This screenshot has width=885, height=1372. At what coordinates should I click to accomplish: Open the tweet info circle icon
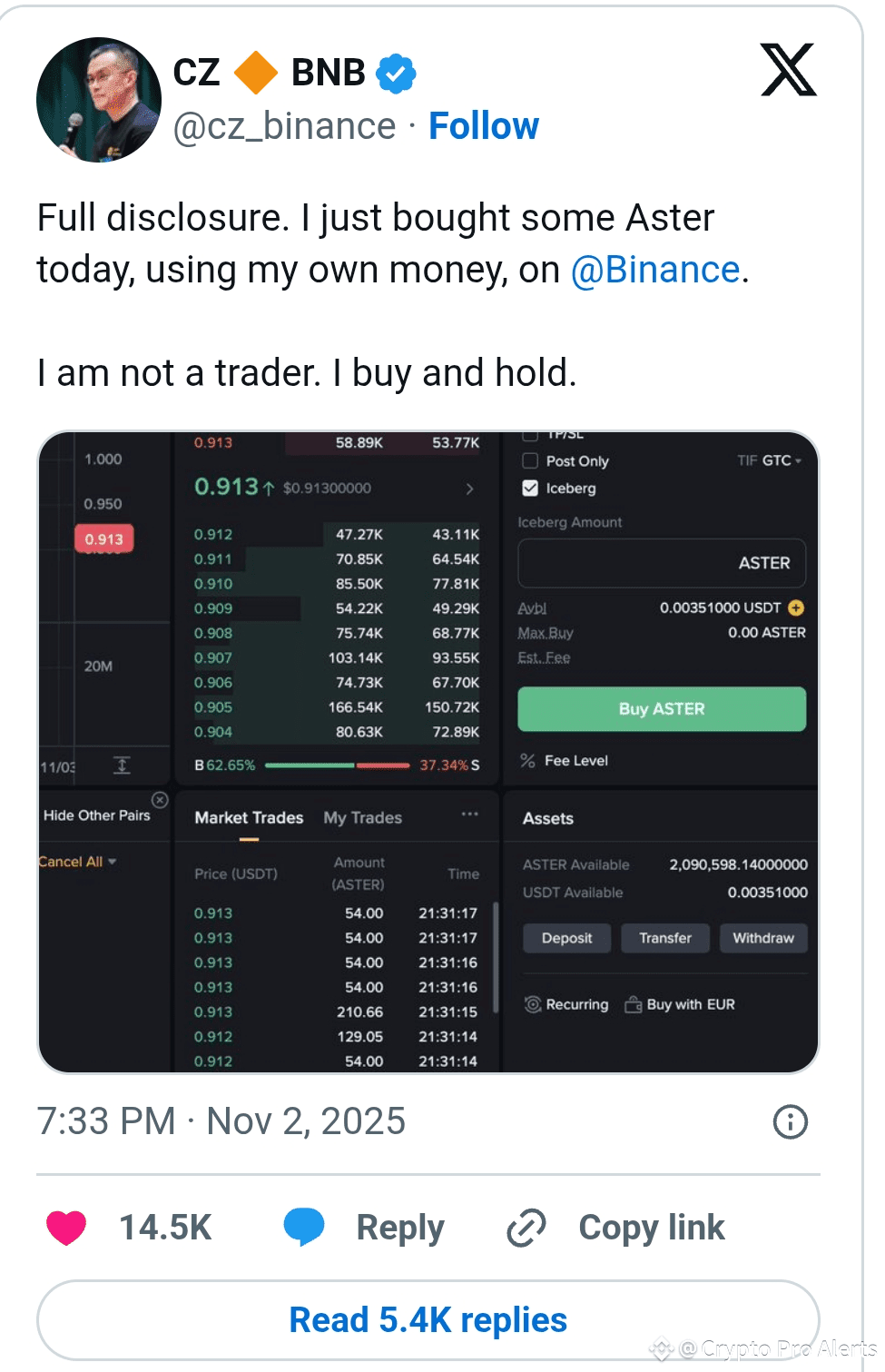pos(790,1121)
